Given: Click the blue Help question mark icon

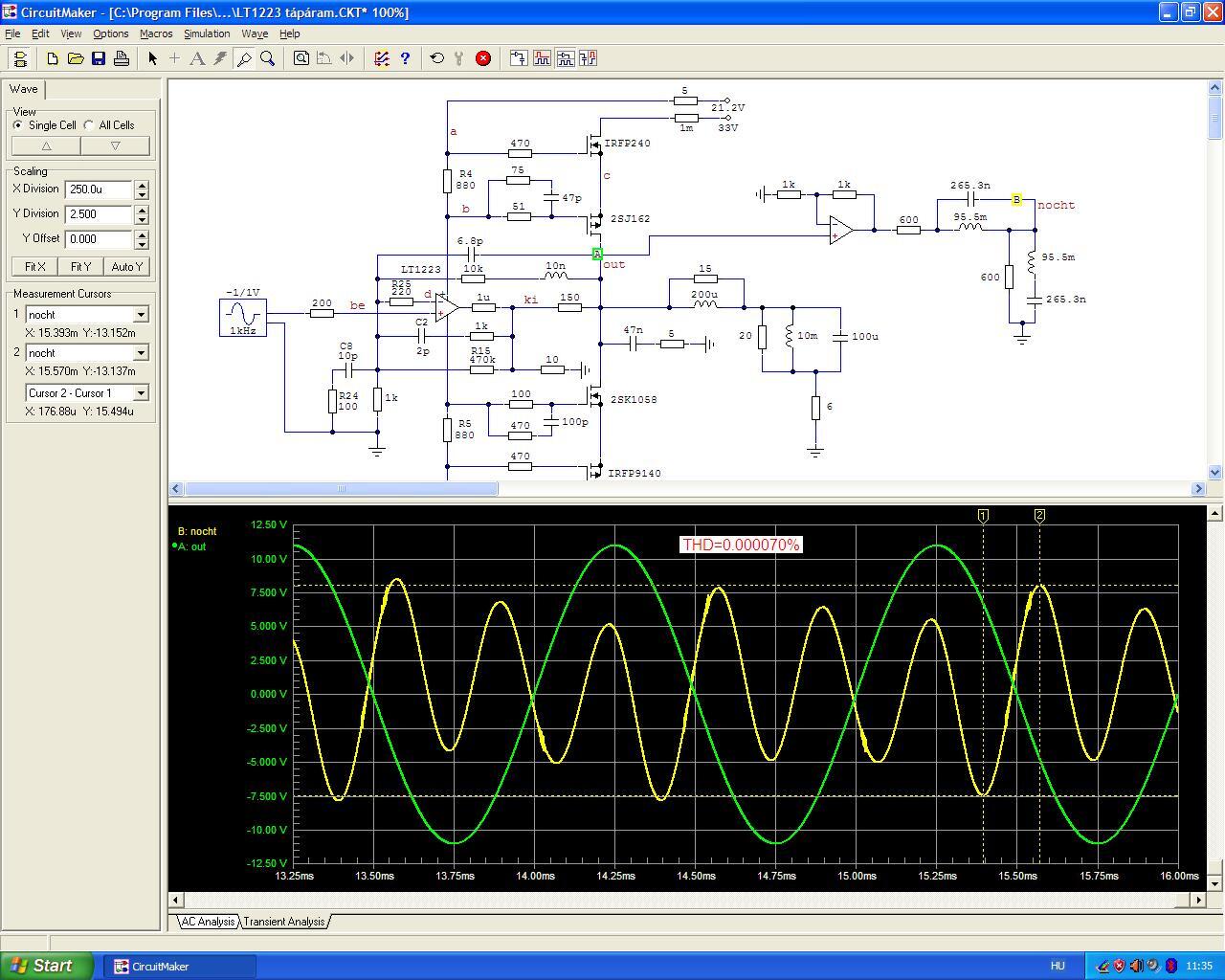Looking at the screenshot, I should [x=405, y=58].
